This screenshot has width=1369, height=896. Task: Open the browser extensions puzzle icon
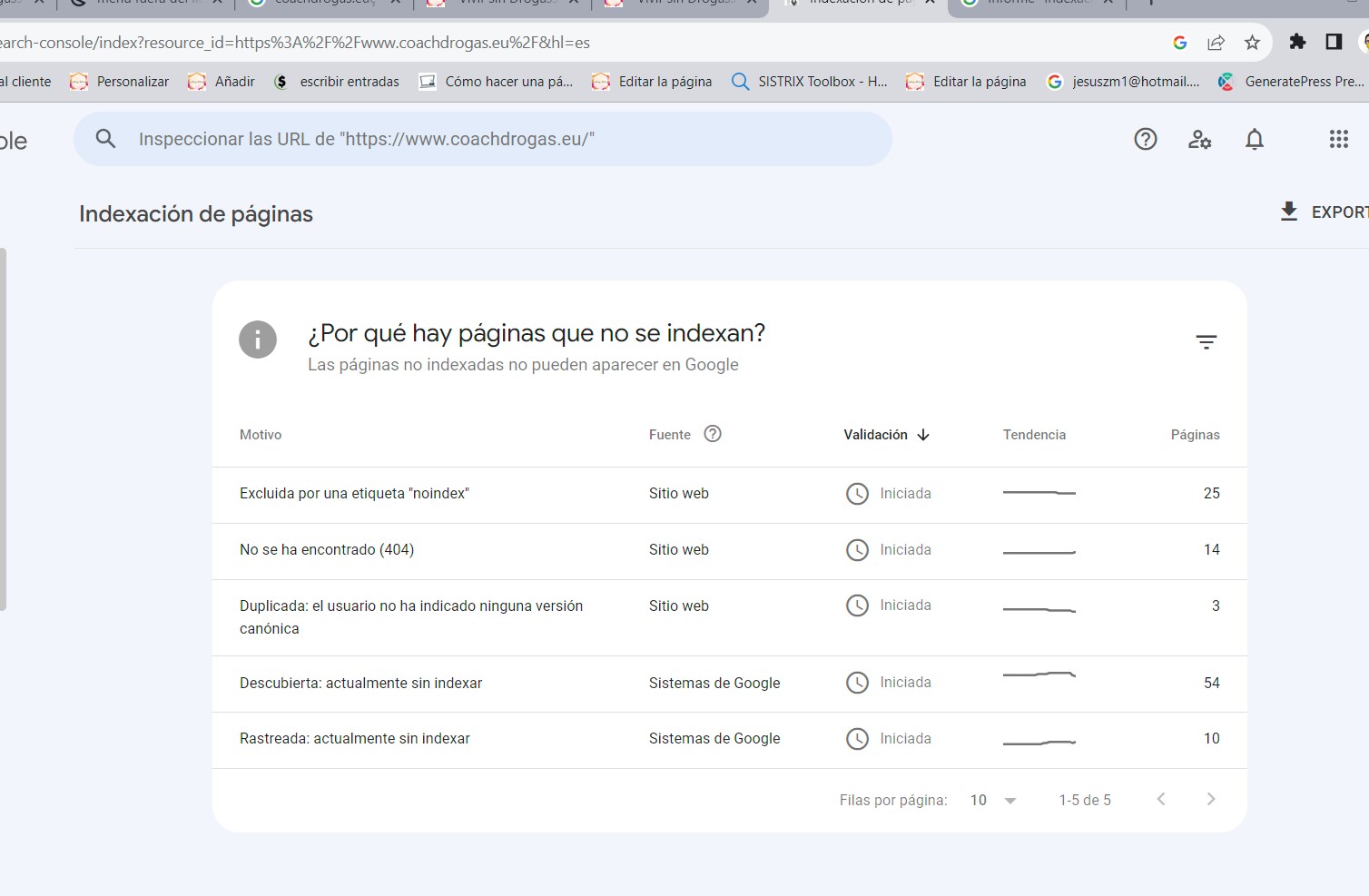pyautogui.click(x=1297, y=42)
